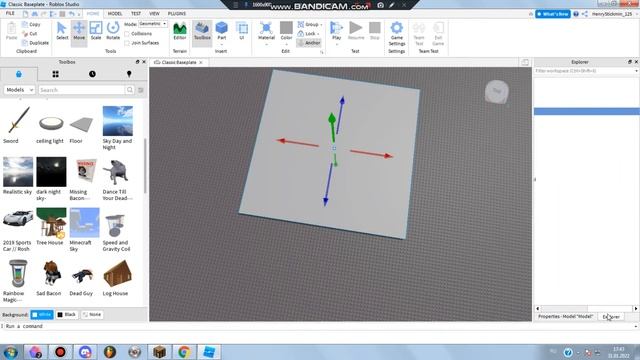Switch to the Explorer bottom tab

(611, 317)
